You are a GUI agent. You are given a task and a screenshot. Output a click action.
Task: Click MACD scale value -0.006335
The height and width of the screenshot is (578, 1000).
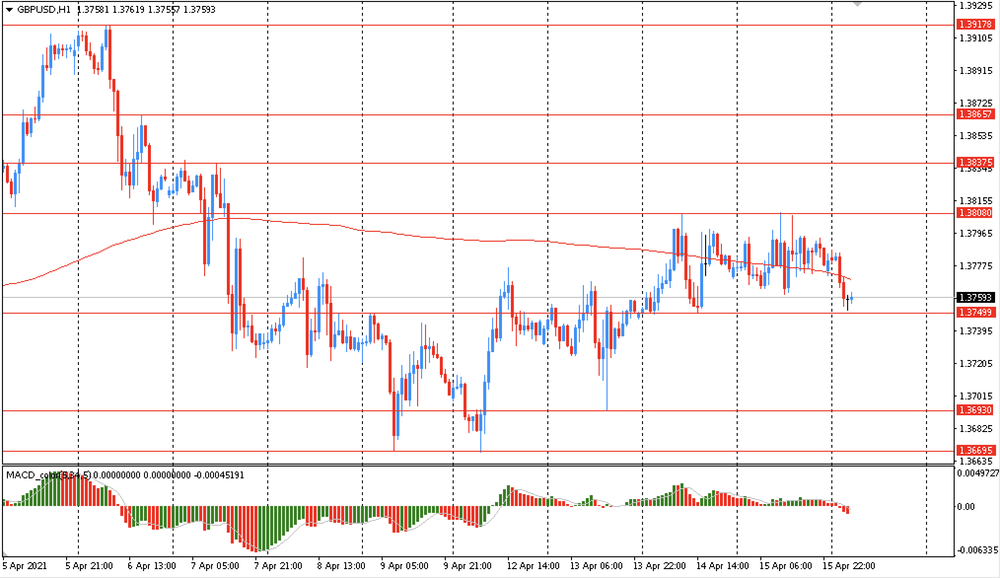pyautogui.click(x=978, y=550)
